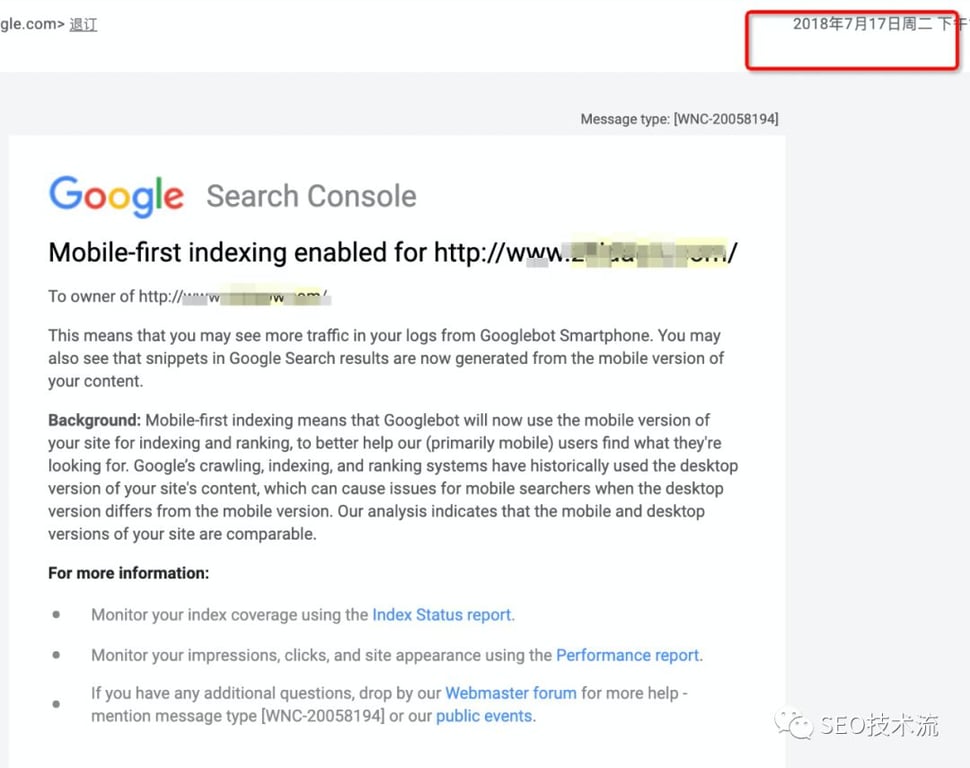The image size is (970, 768).
Task: Click the sender address ending in gle.com
Action: 32,24
